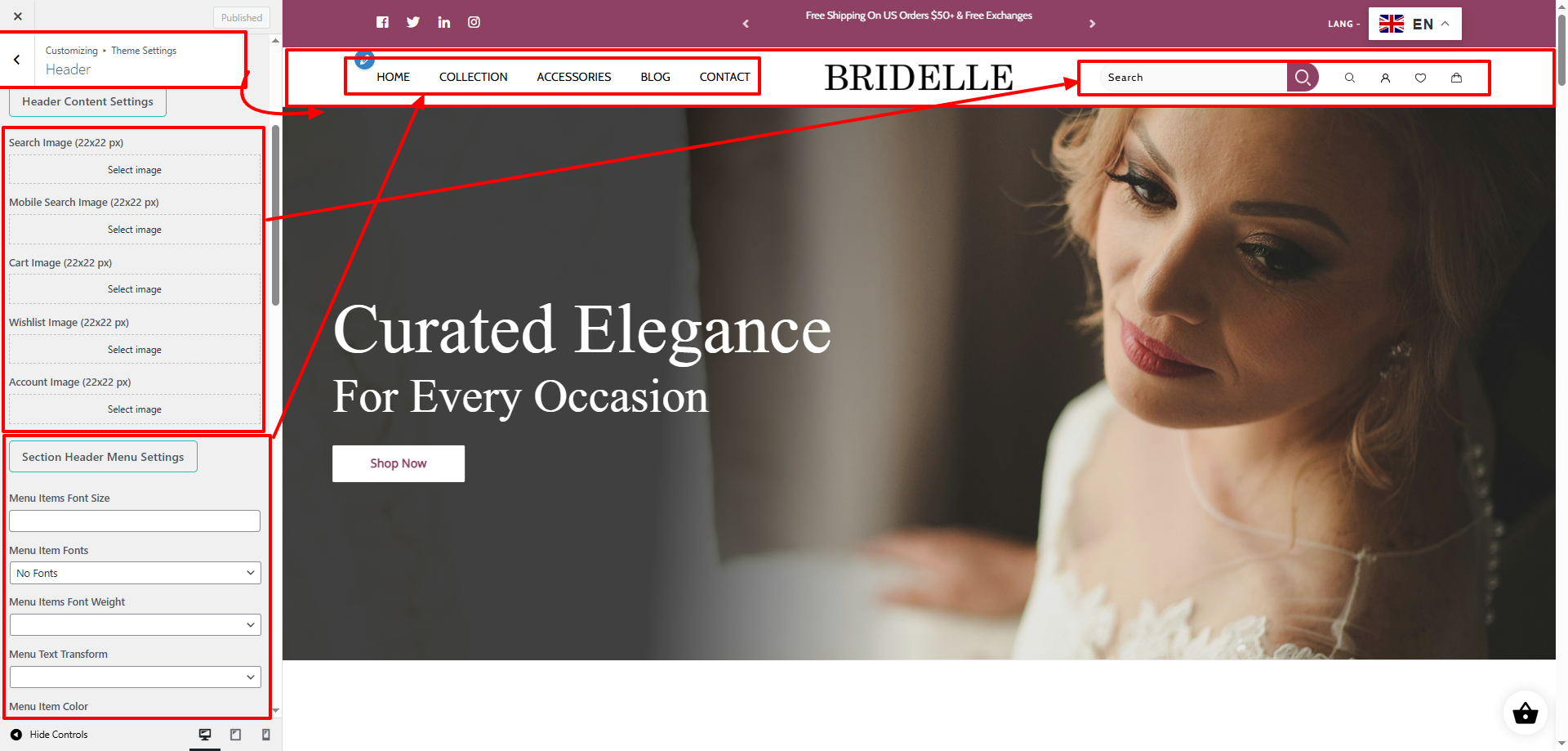Click the Shop Now button
1568x751 pixels.
[399, 463]
